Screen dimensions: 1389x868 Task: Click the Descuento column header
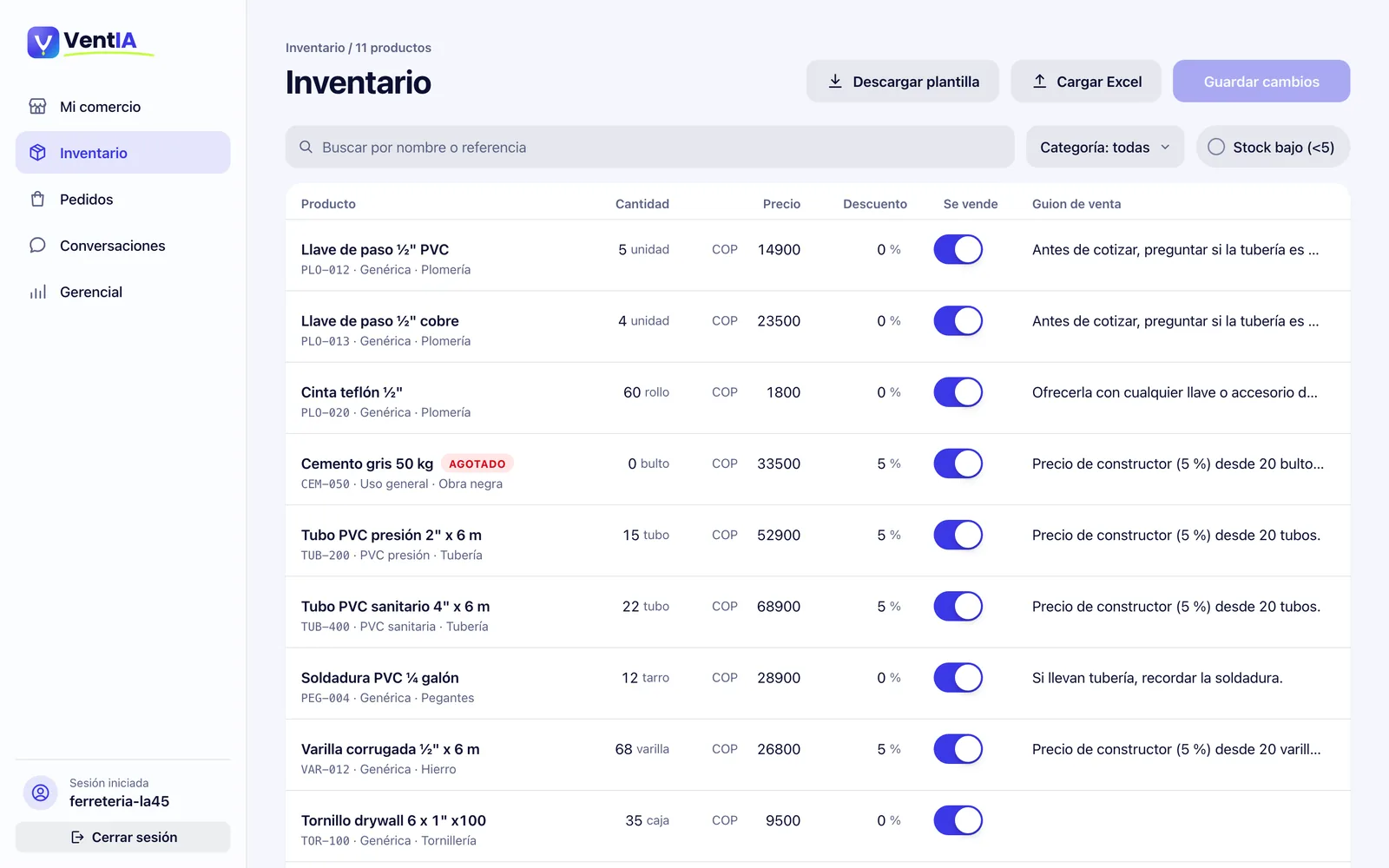click(875, 204)
